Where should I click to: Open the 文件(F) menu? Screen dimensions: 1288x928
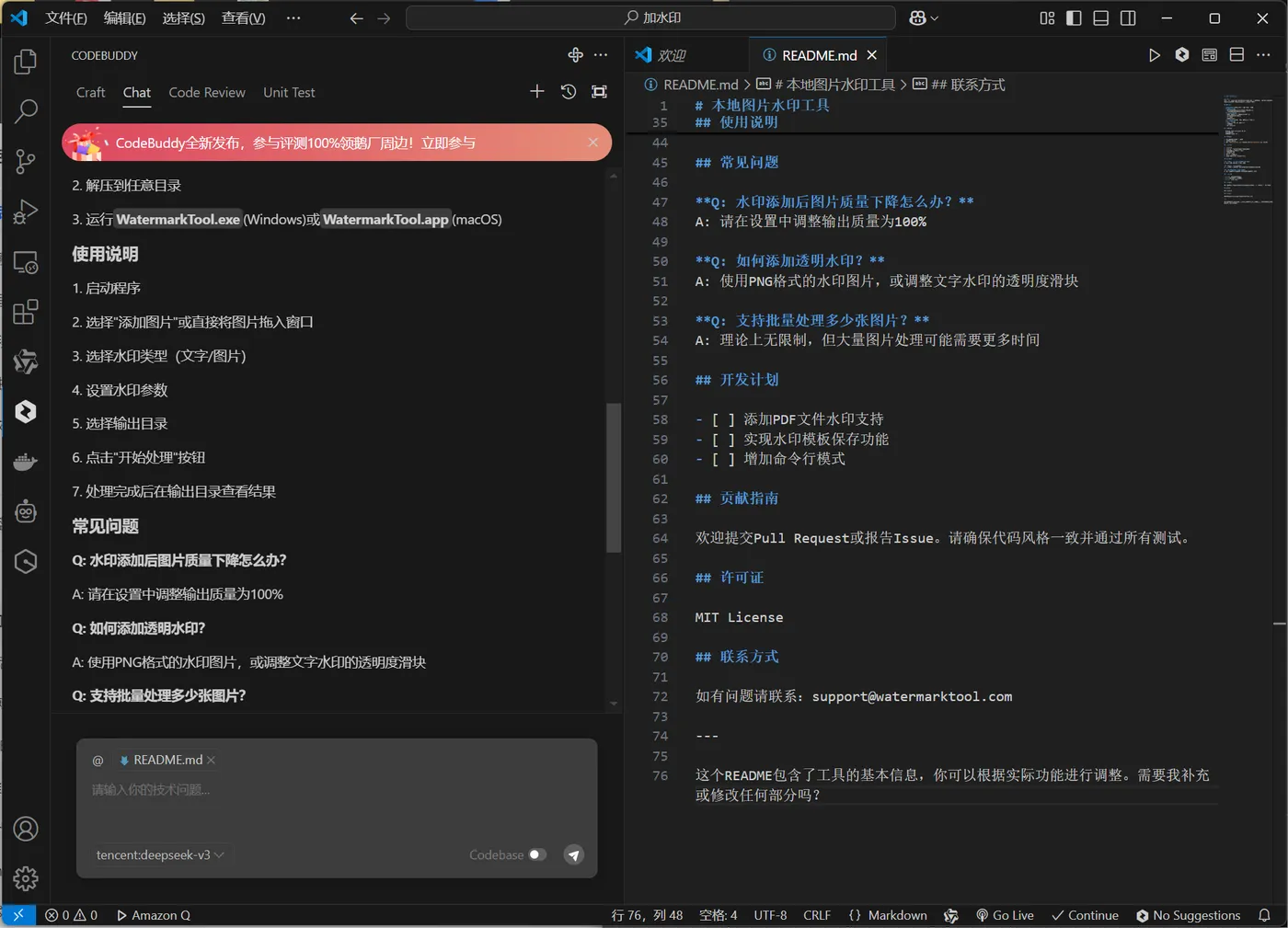65,17
